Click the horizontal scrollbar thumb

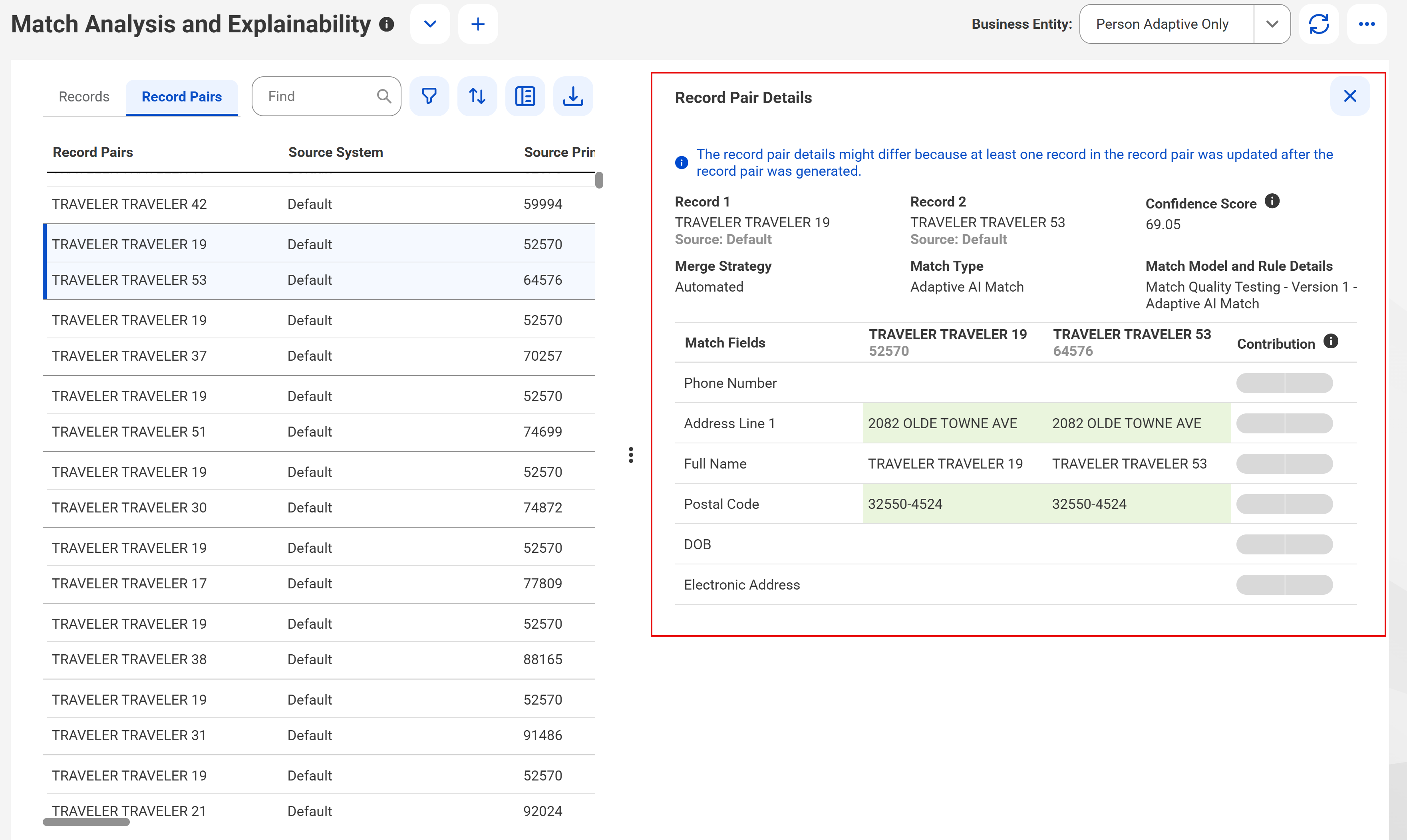pyautogui.click(x=86, y=822)
